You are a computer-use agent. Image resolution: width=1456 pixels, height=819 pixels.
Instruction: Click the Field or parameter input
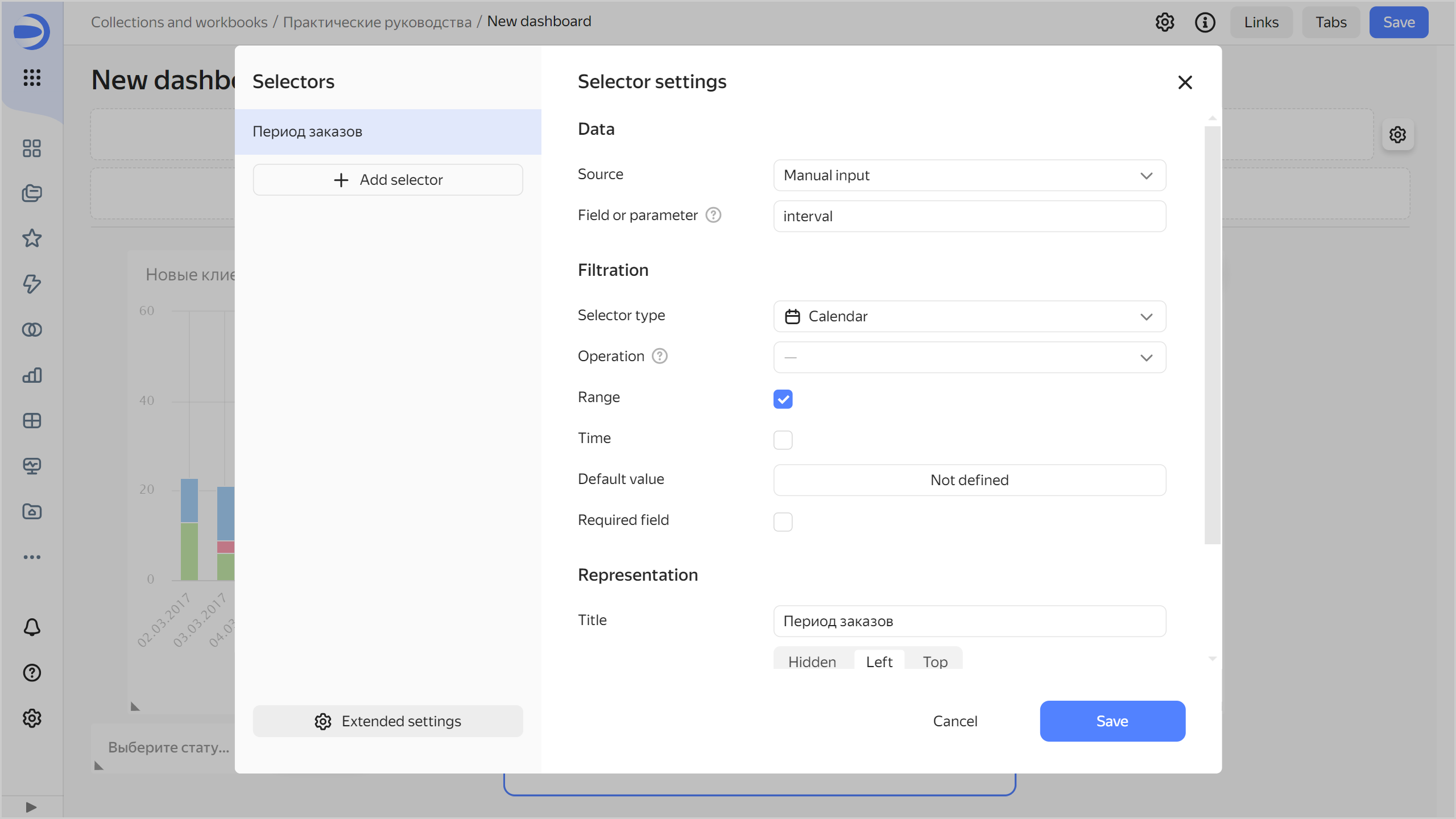pos(969,216)
